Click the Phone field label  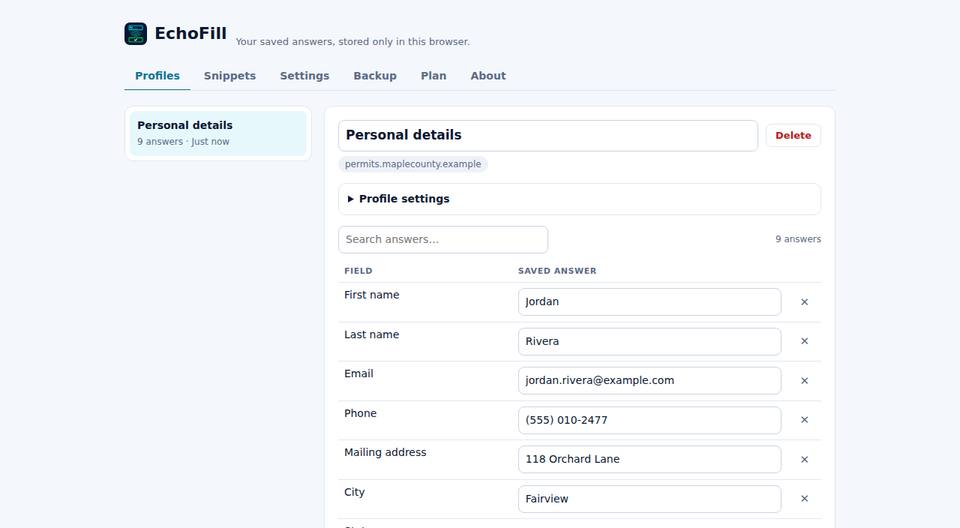[x=360, y=413]
